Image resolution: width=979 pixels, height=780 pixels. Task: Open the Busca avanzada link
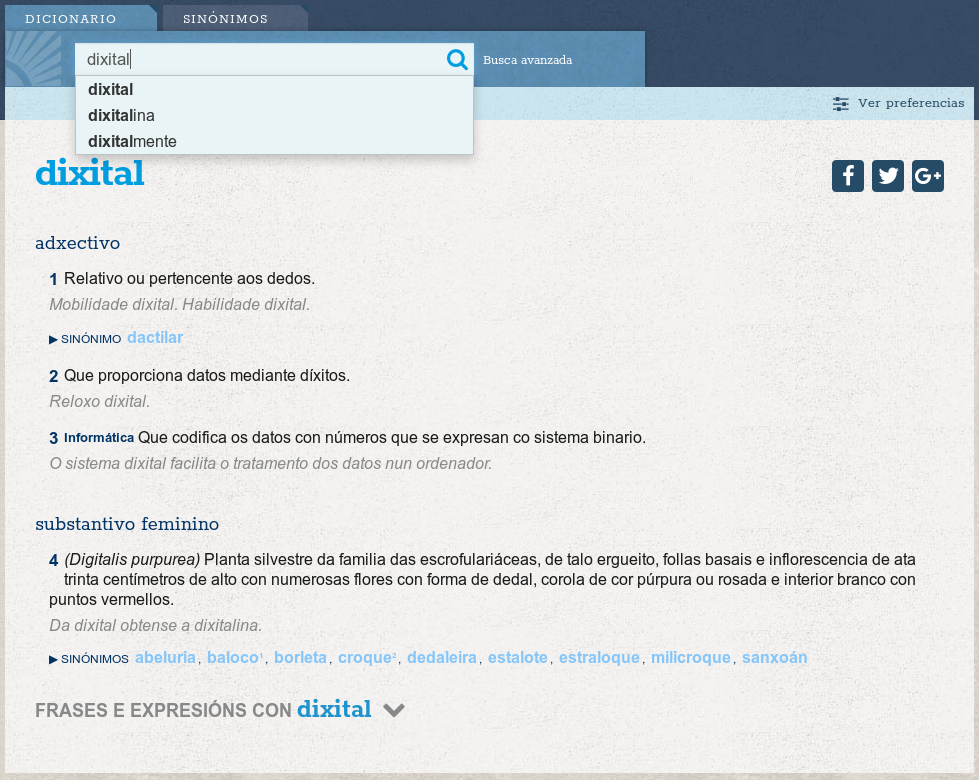tap(527, 60)
